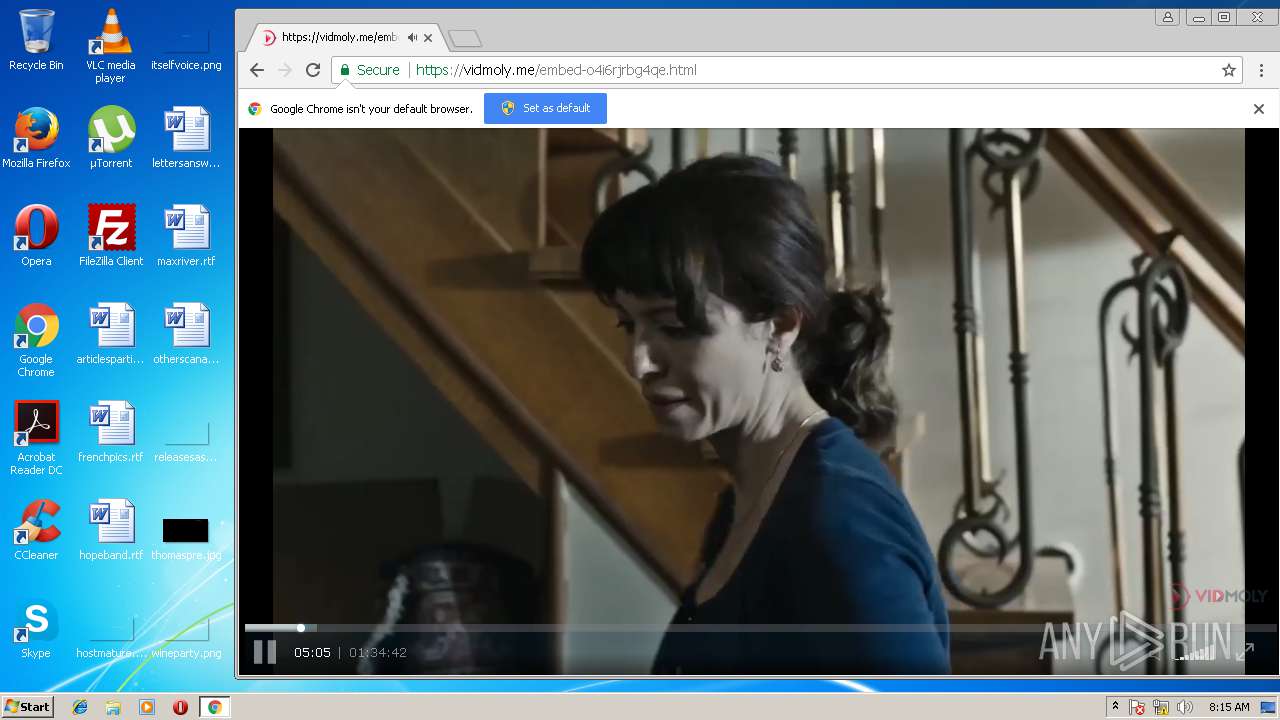Open FileZilla Client shortcut
The image size is (1280, 720).
pyautogui.click(x=110, y=236)
